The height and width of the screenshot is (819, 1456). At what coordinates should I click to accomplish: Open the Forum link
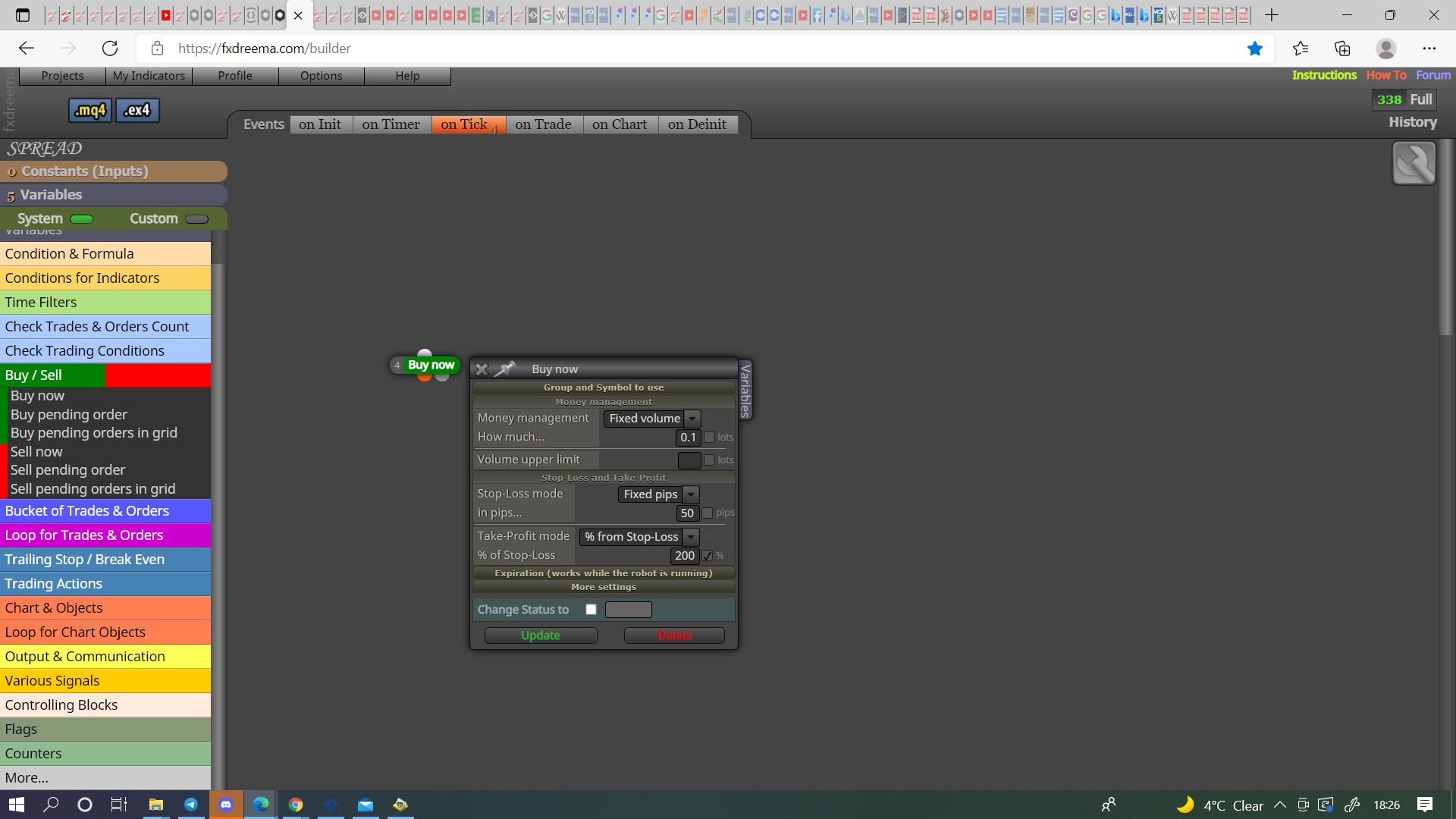click(1433, 75)
